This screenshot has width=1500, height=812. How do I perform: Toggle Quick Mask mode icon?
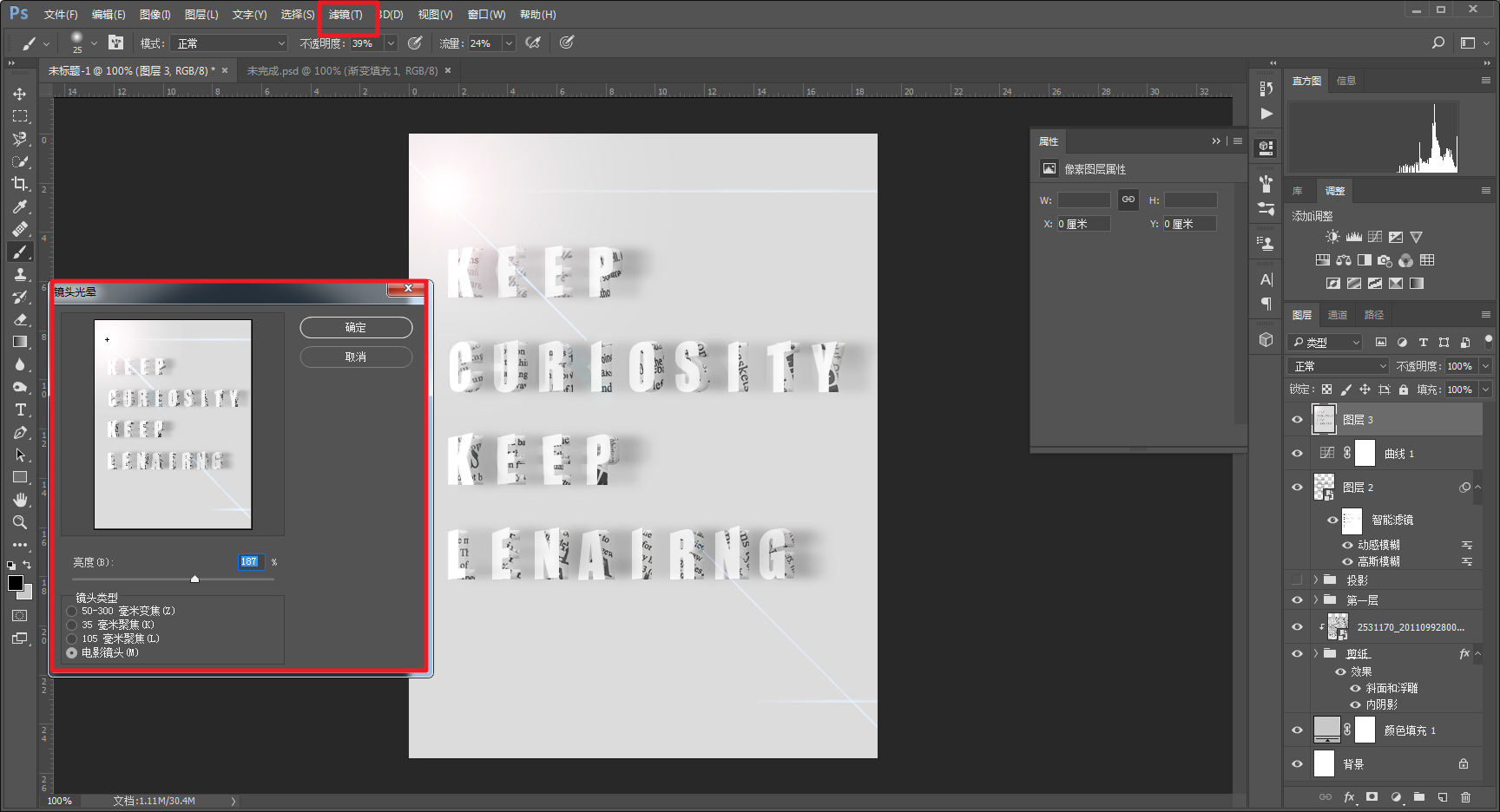coord(19,615)
